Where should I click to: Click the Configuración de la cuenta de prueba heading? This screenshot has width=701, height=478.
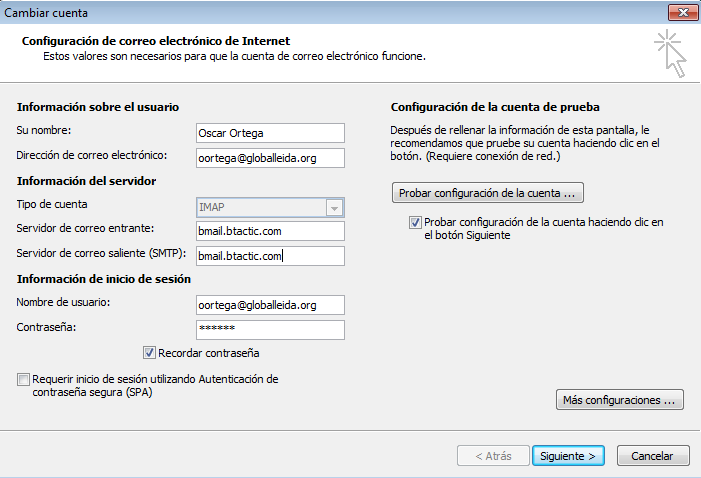click(495, 107)
